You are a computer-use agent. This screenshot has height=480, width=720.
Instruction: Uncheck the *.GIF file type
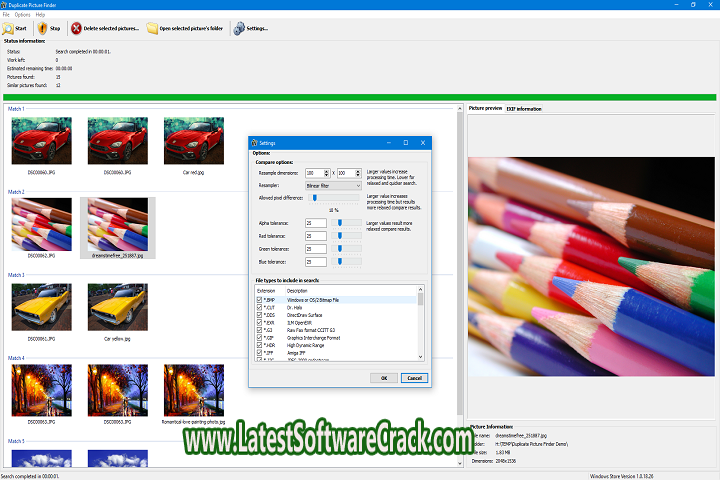(x=259, y=338)
